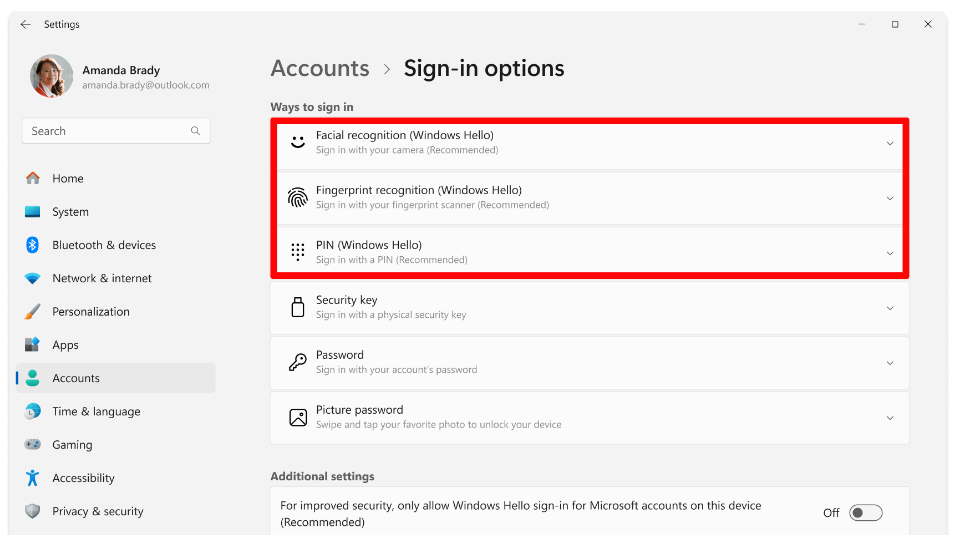Click the Picture password image icon
The image size is (962, 535).
tap(298, 417)
